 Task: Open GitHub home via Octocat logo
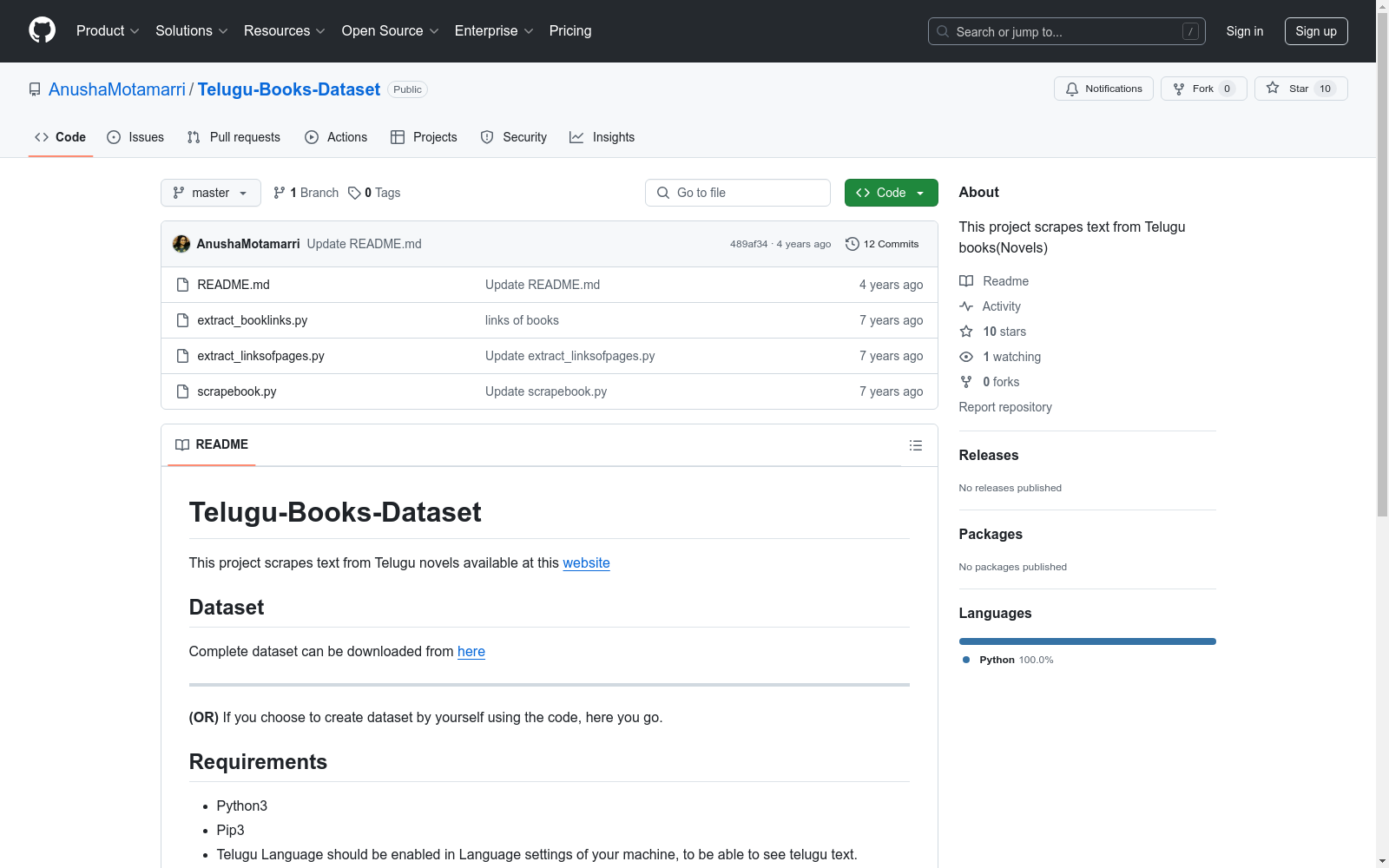tap(42, 30)
